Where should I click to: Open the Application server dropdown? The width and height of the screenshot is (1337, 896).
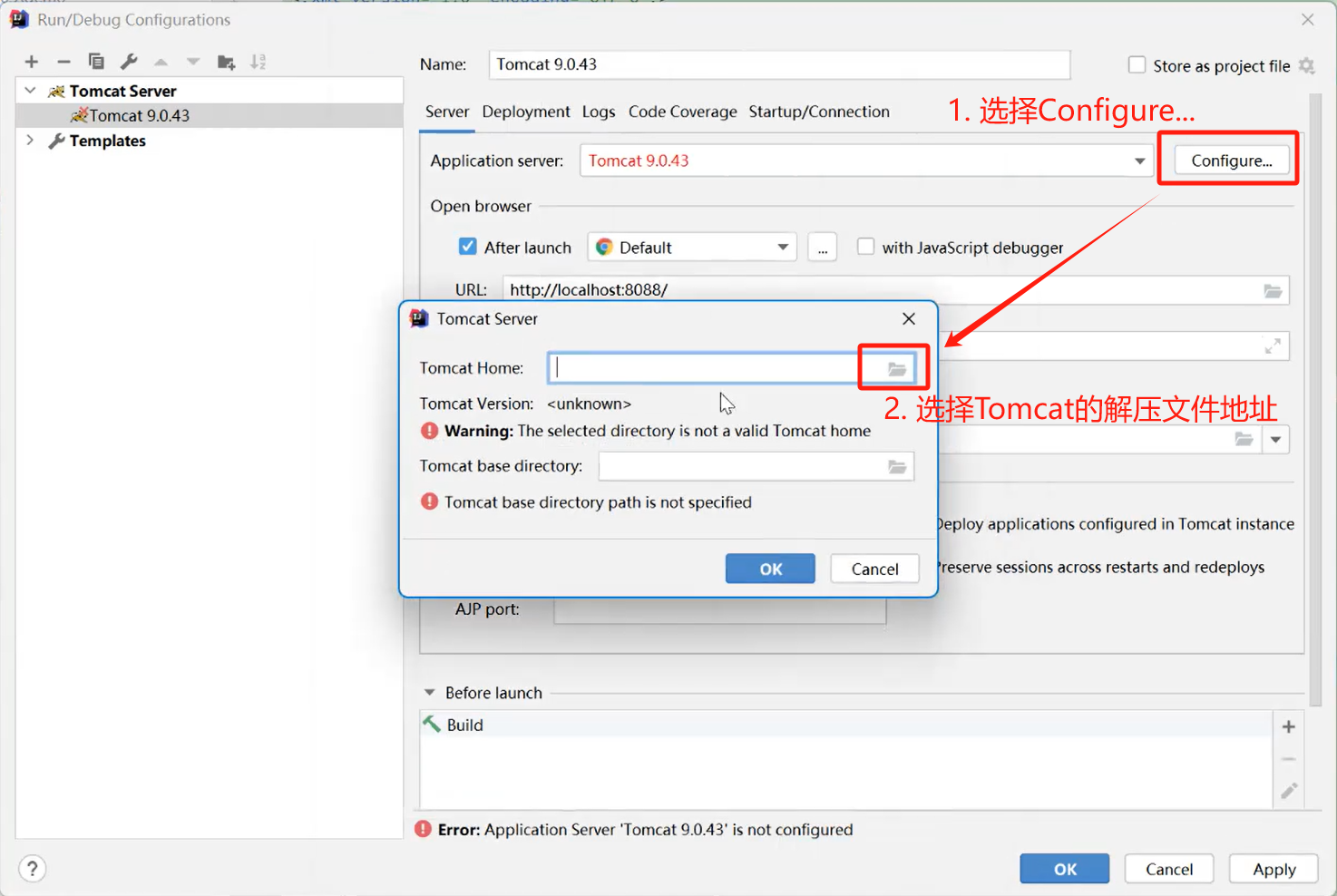(1139, 161)
